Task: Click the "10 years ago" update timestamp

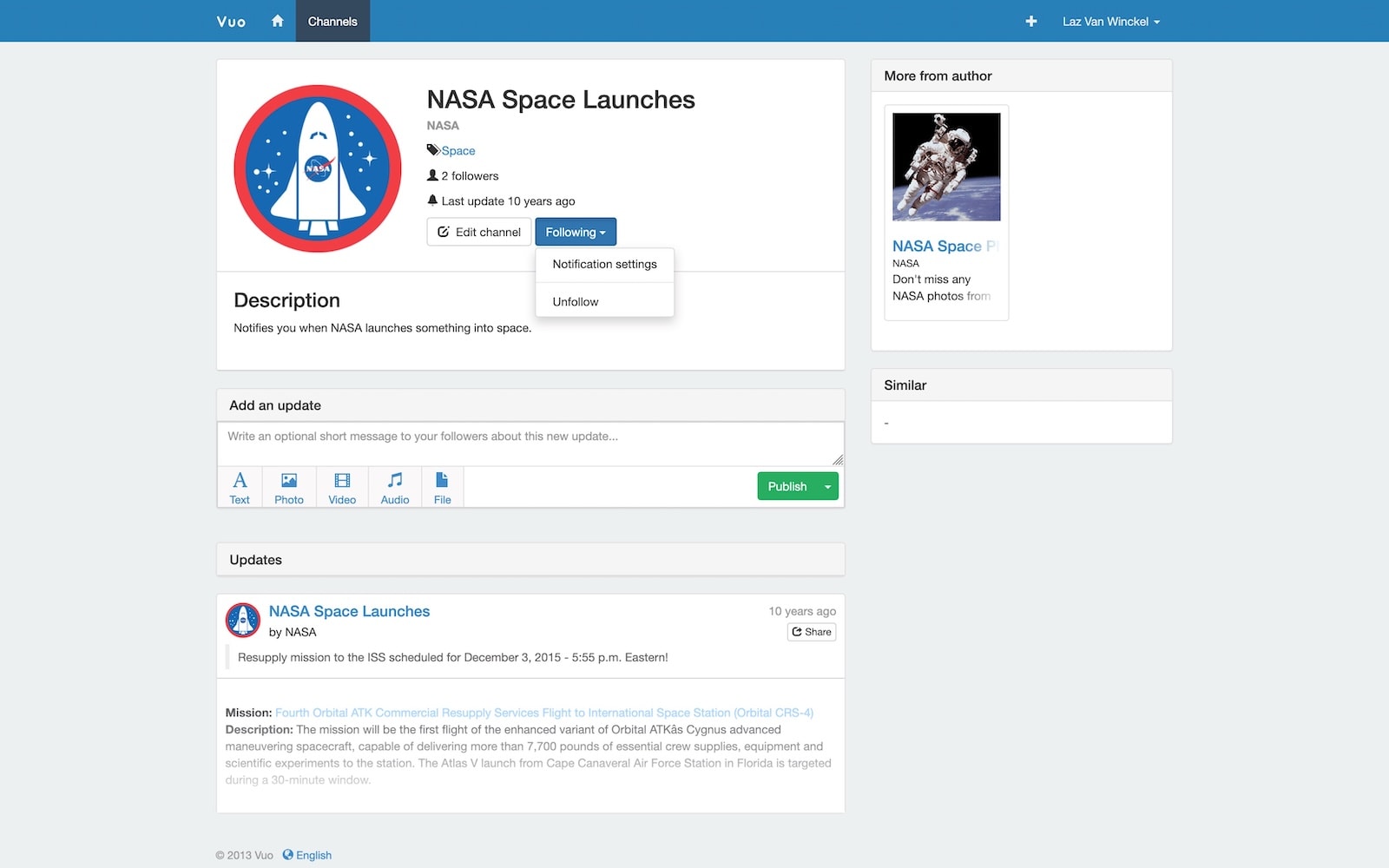Action: pyautogui.click(x=802, y=611)
